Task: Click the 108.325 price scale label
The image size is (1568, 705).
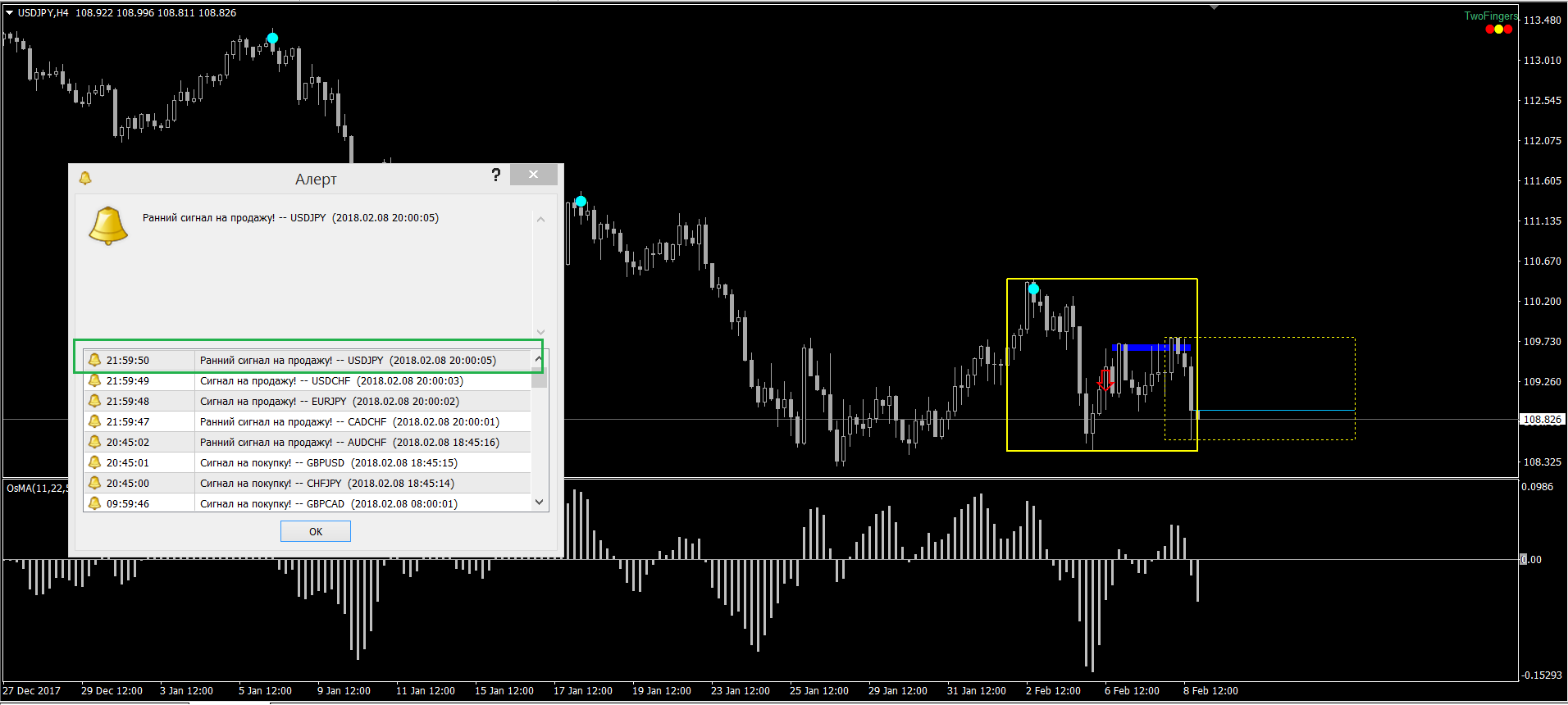Action: tap(1543, 462)
